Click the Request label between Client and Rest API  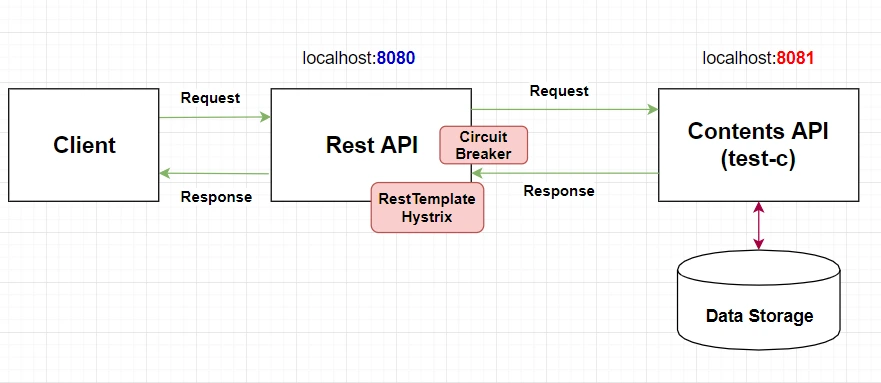pyautogui.click(x=210, y=98)
